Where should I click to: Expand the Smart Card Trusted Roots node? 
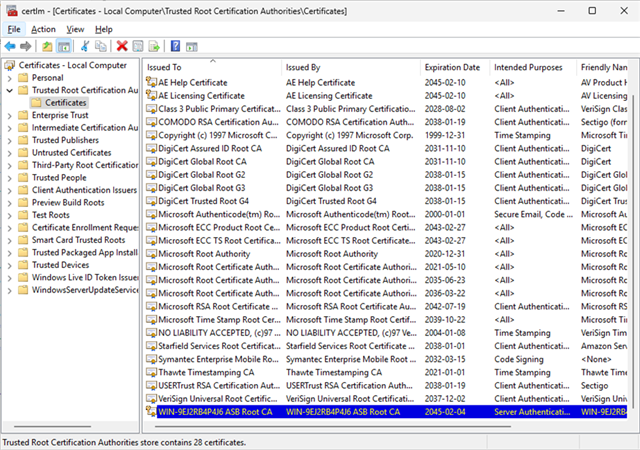pos(10,241)
